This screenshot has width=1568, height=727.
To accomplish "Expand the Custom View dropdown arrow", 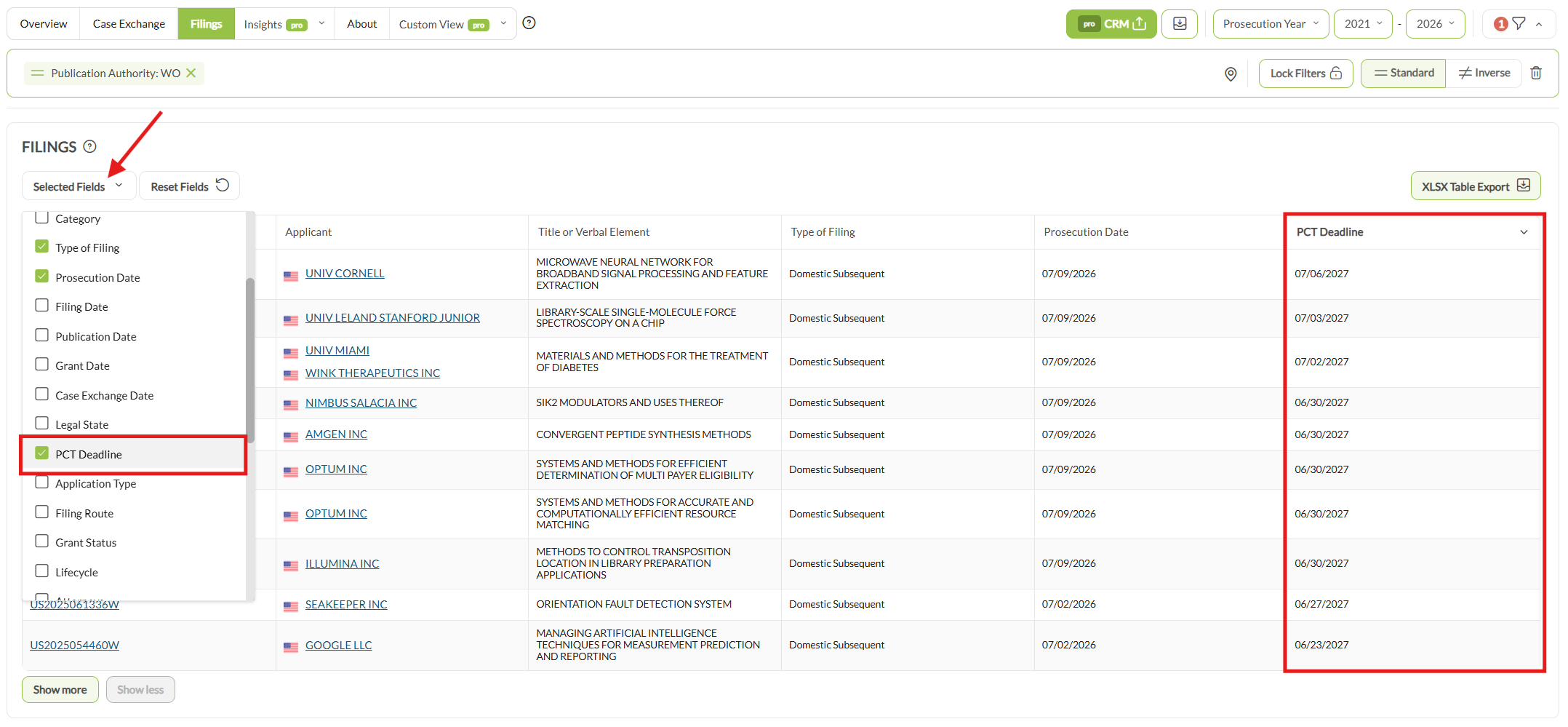I will click(503, 23).
